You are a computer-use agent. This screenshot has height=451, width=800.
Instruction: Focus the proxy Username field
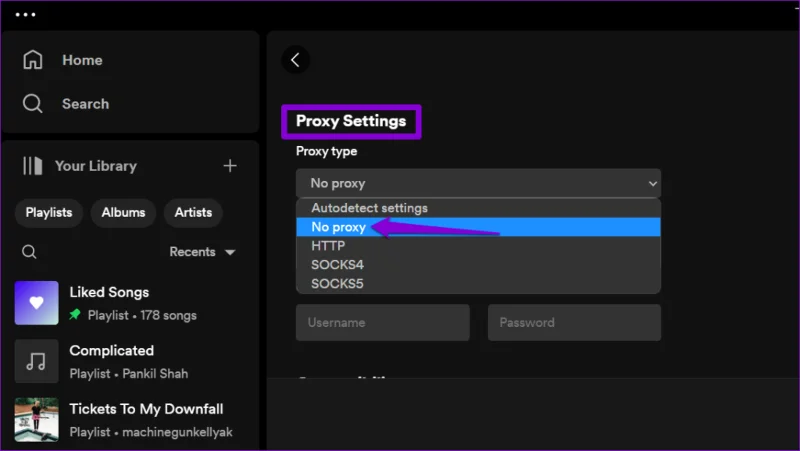[x=383, y=322]
